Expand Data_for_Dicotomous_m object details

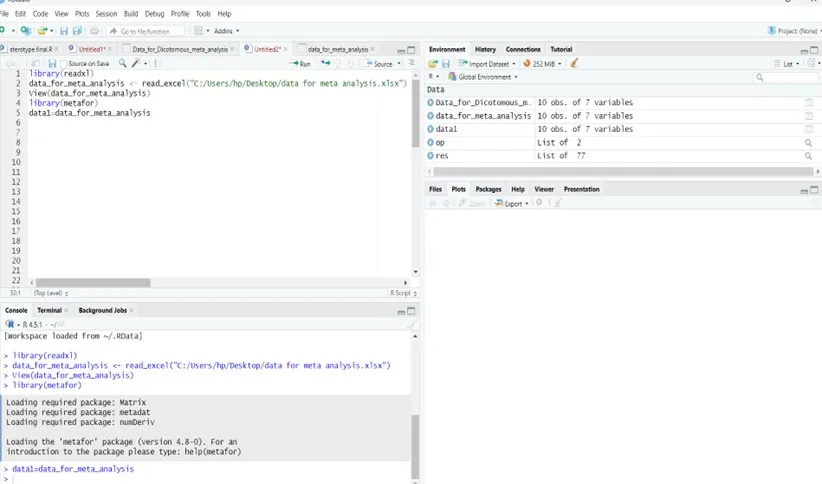click(x=430, y=102)
